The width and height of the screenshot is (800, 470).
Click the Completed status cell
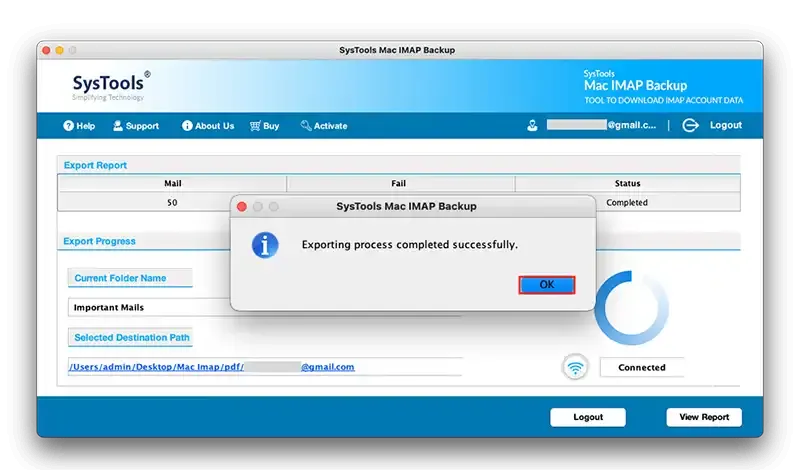click(627, 203)
